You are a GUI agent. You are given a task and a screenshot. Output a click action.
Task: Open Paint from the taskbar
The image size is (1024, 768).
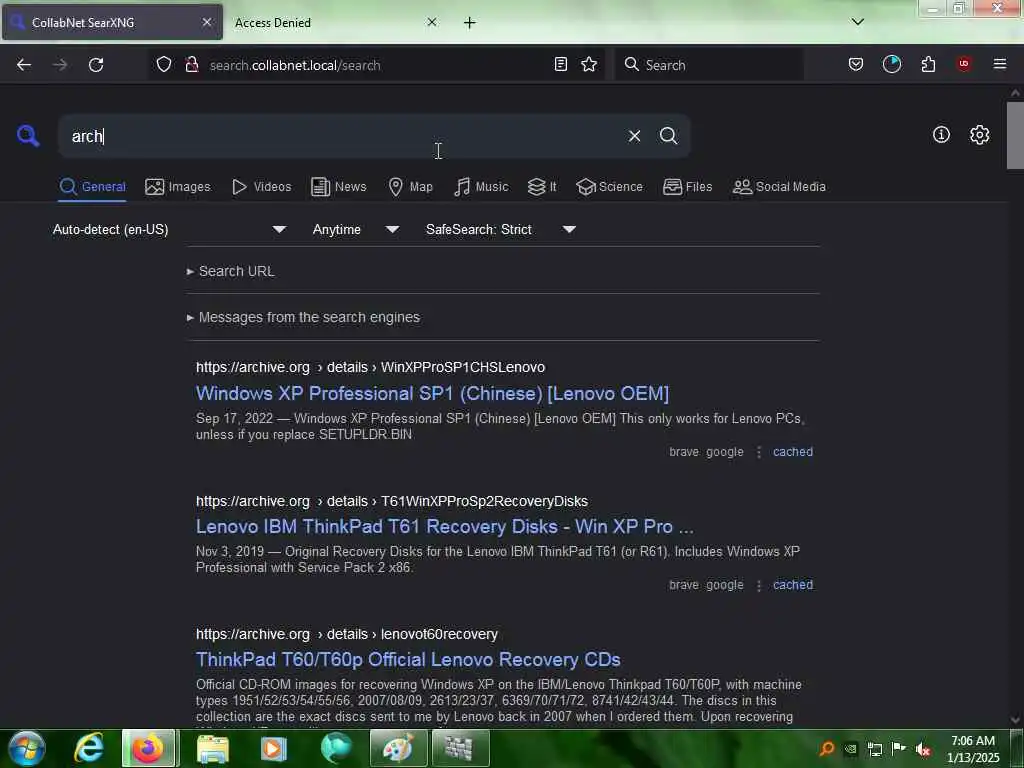coord(398,748)
